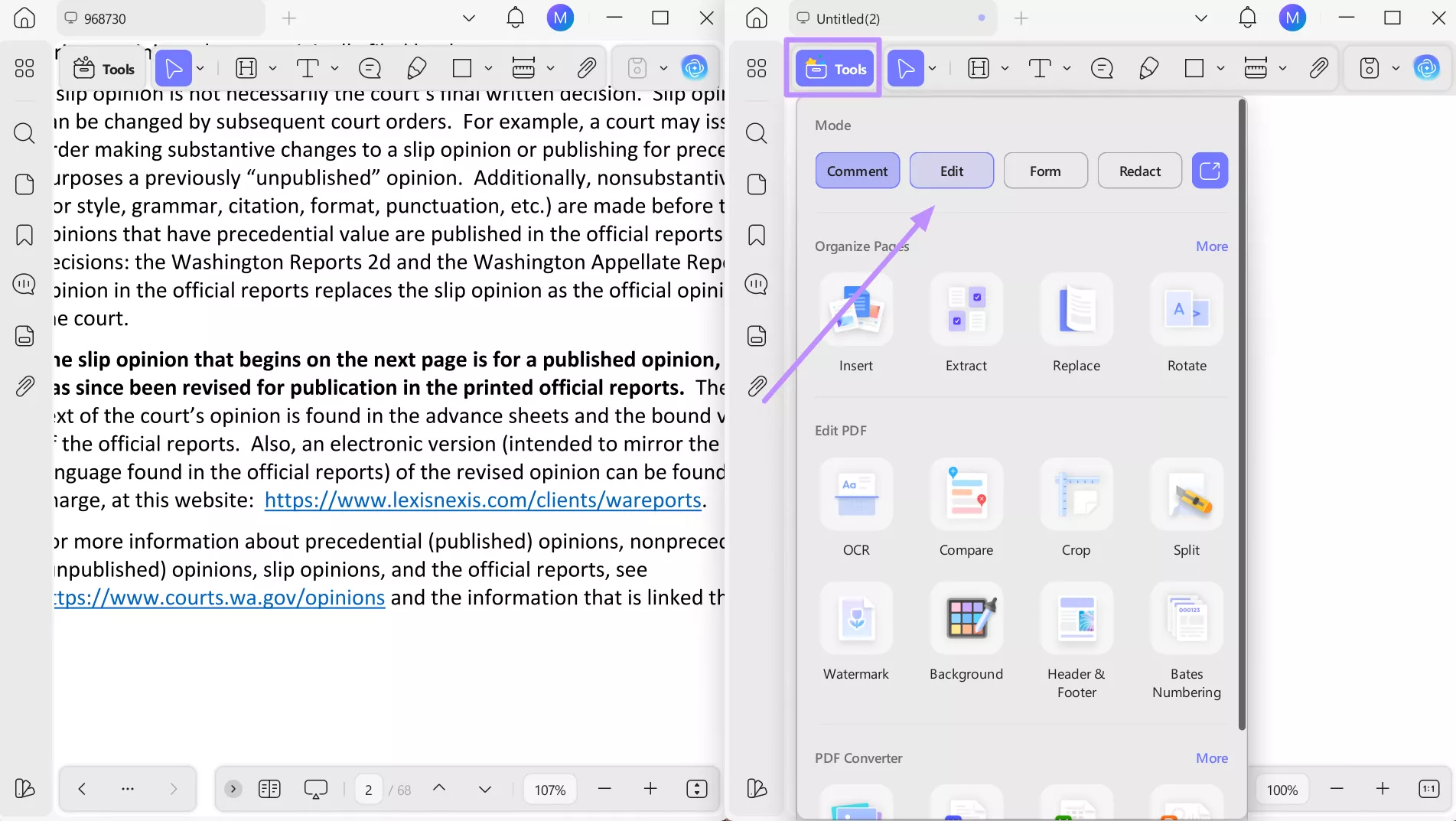
Task: Expand the text tool dropdown in left window
Action: [335, 68]
